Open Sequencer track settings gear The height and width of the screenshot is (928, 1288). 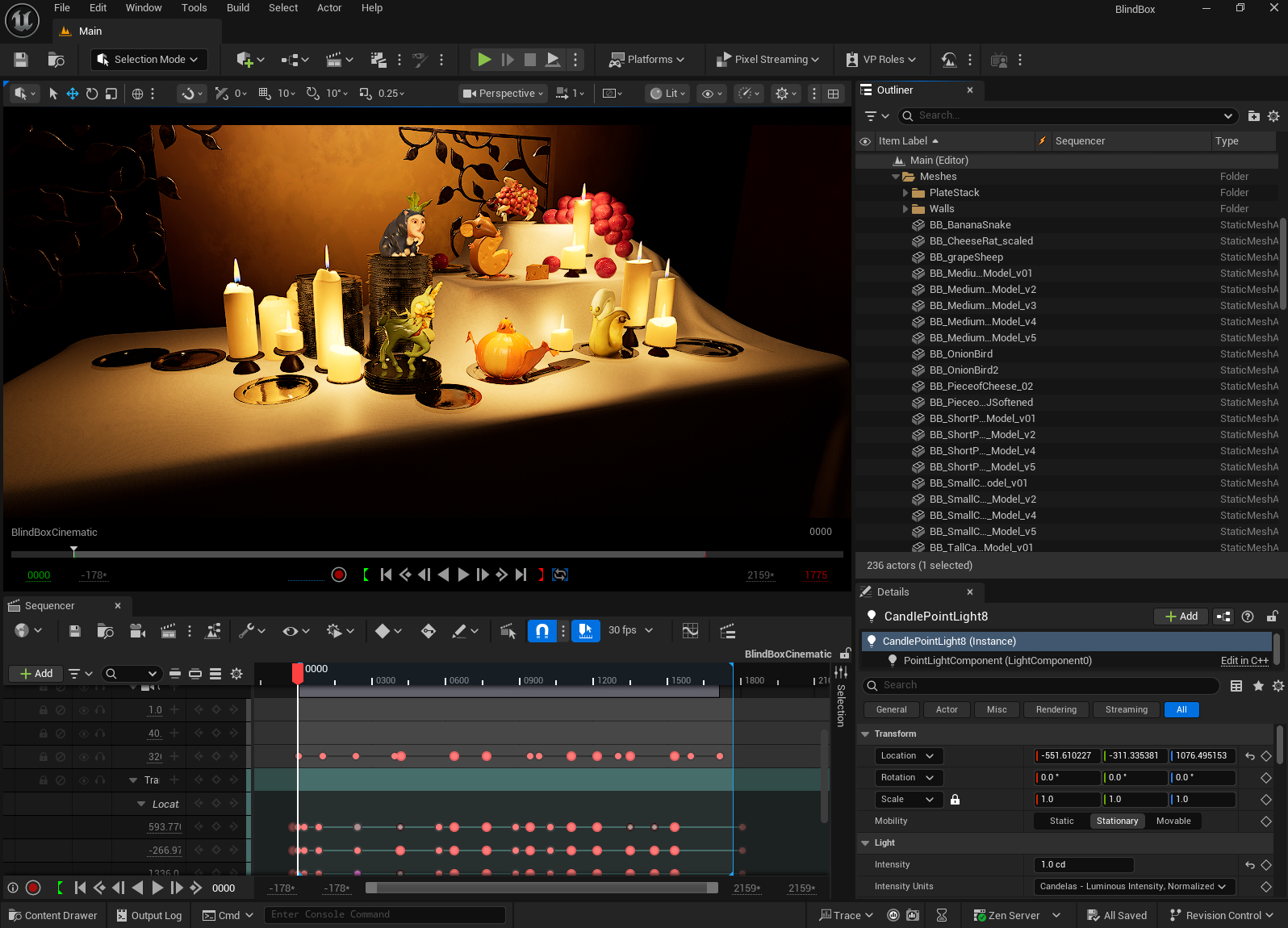[x=236, y=674]
